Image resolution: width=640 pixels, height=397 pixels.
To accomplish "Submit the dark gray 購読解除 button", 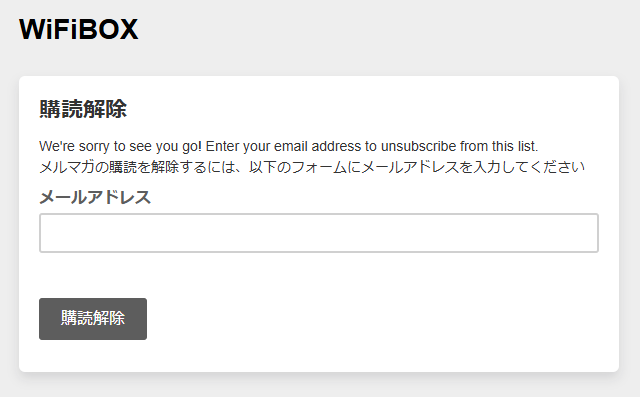I will (x=93, y=319).
